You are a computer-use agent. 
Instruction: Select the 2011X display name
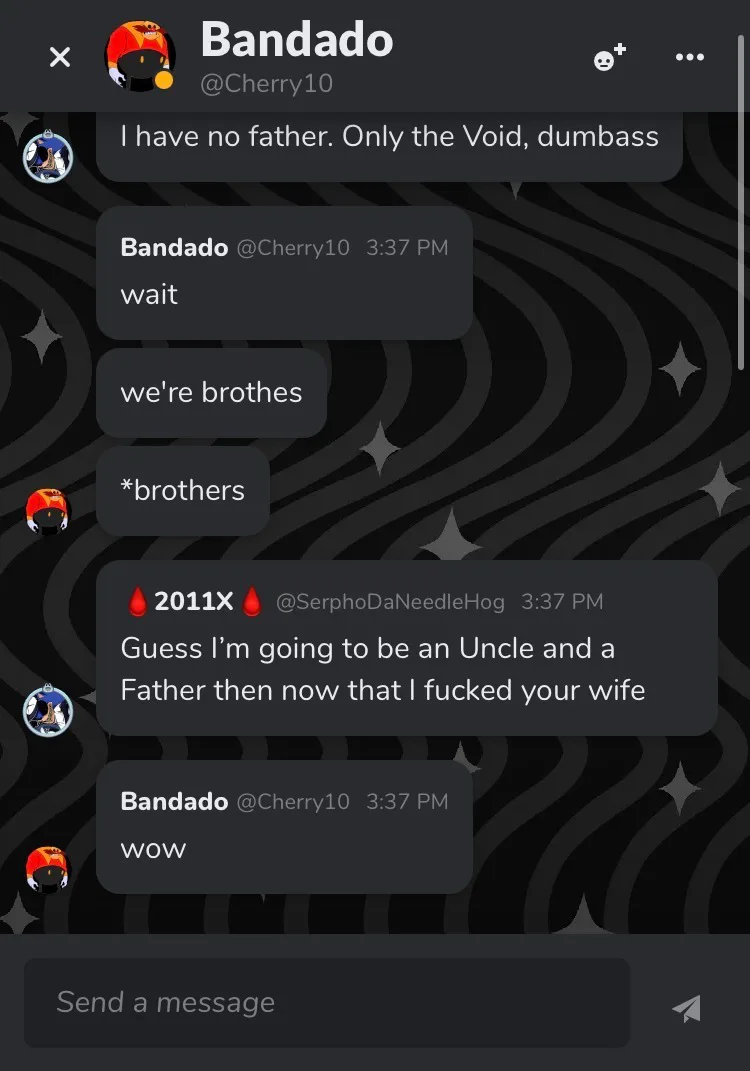coord(195,601)
